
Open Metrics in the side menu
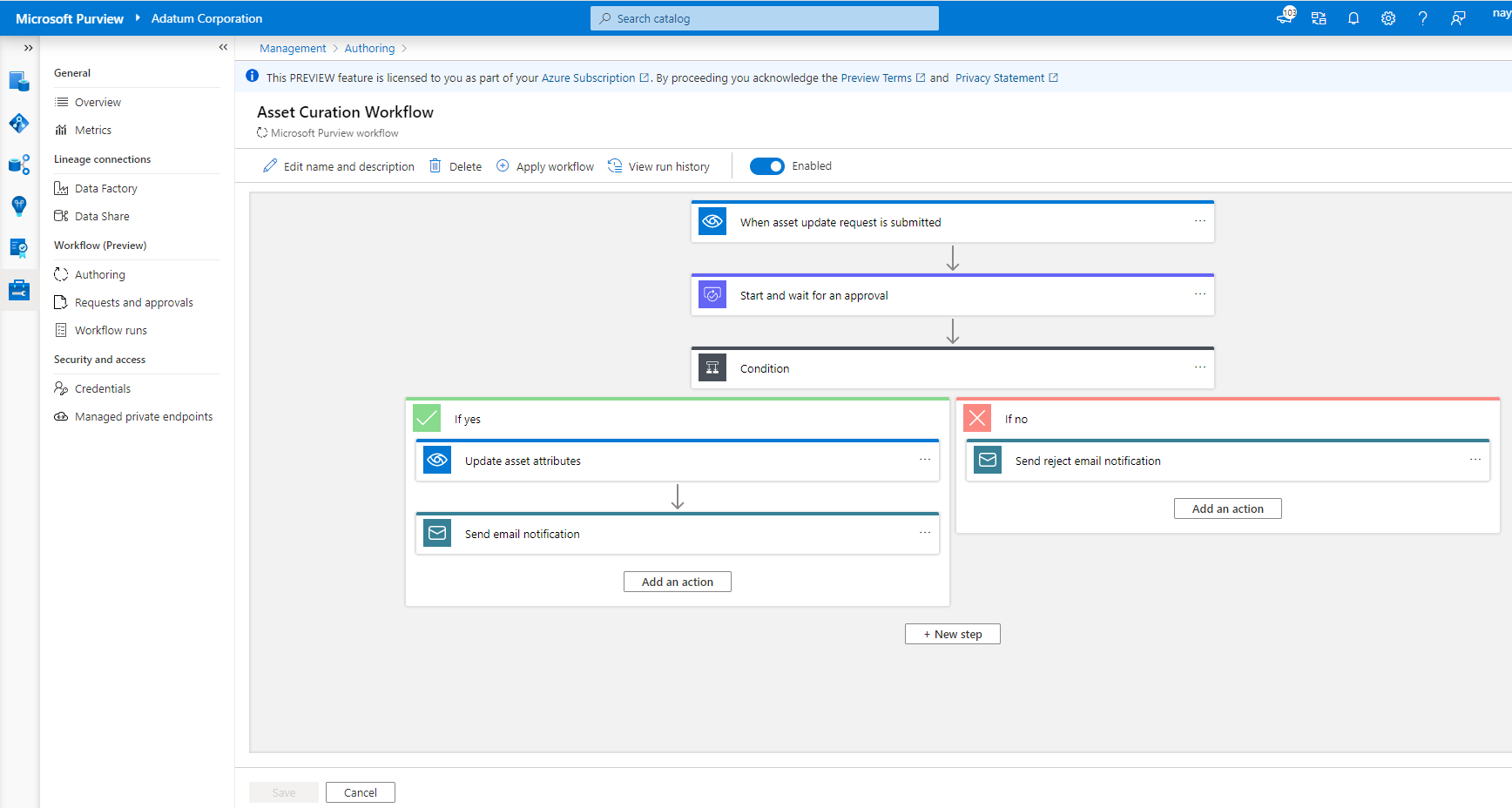93,130
